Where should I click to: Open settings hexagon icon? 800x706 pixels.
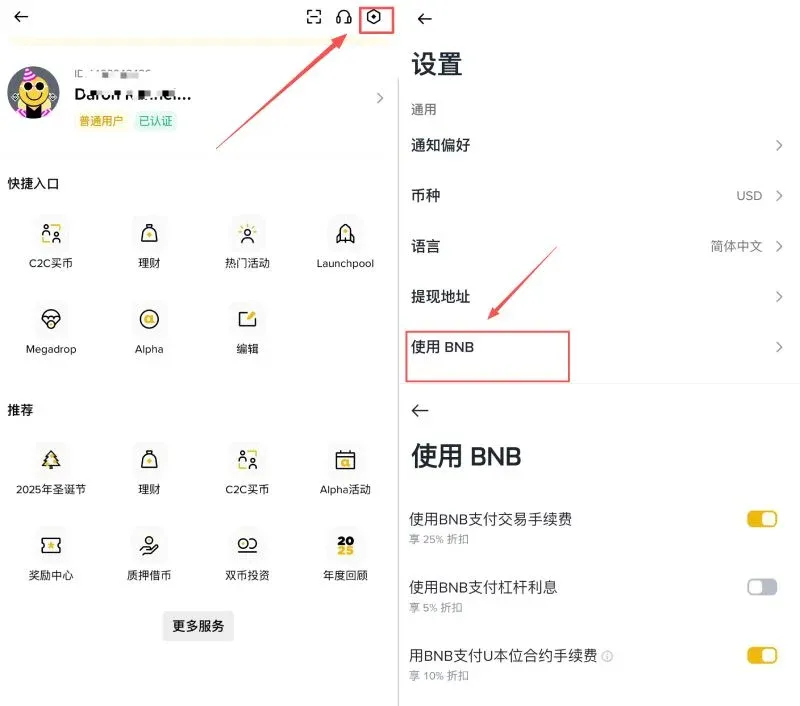click(x=373, y=17)
